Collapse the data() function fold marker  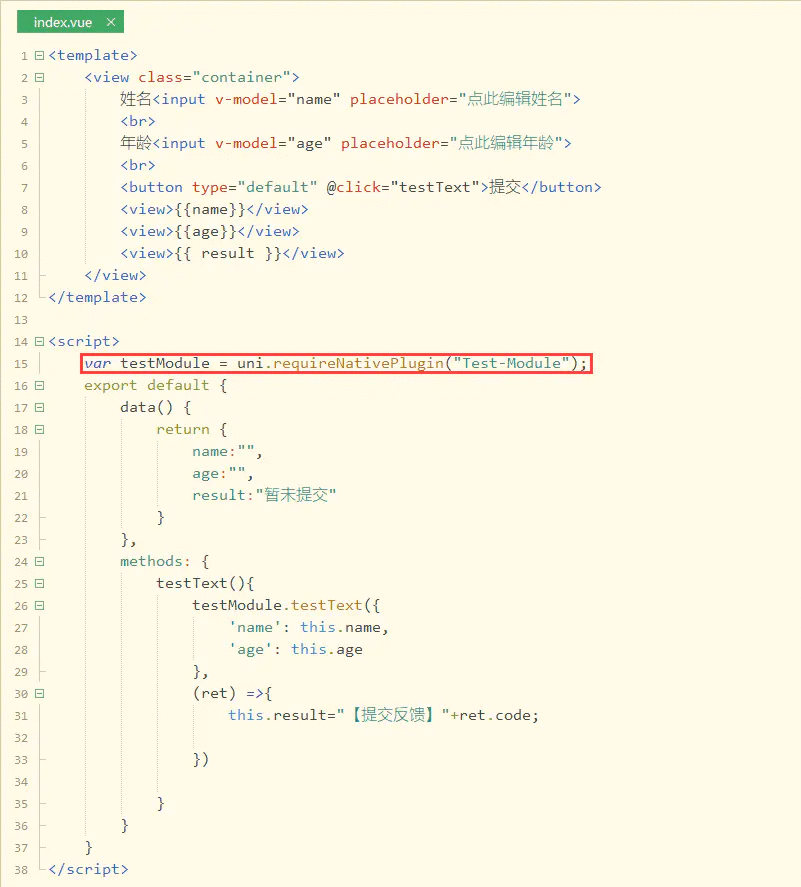pos(39,407)
